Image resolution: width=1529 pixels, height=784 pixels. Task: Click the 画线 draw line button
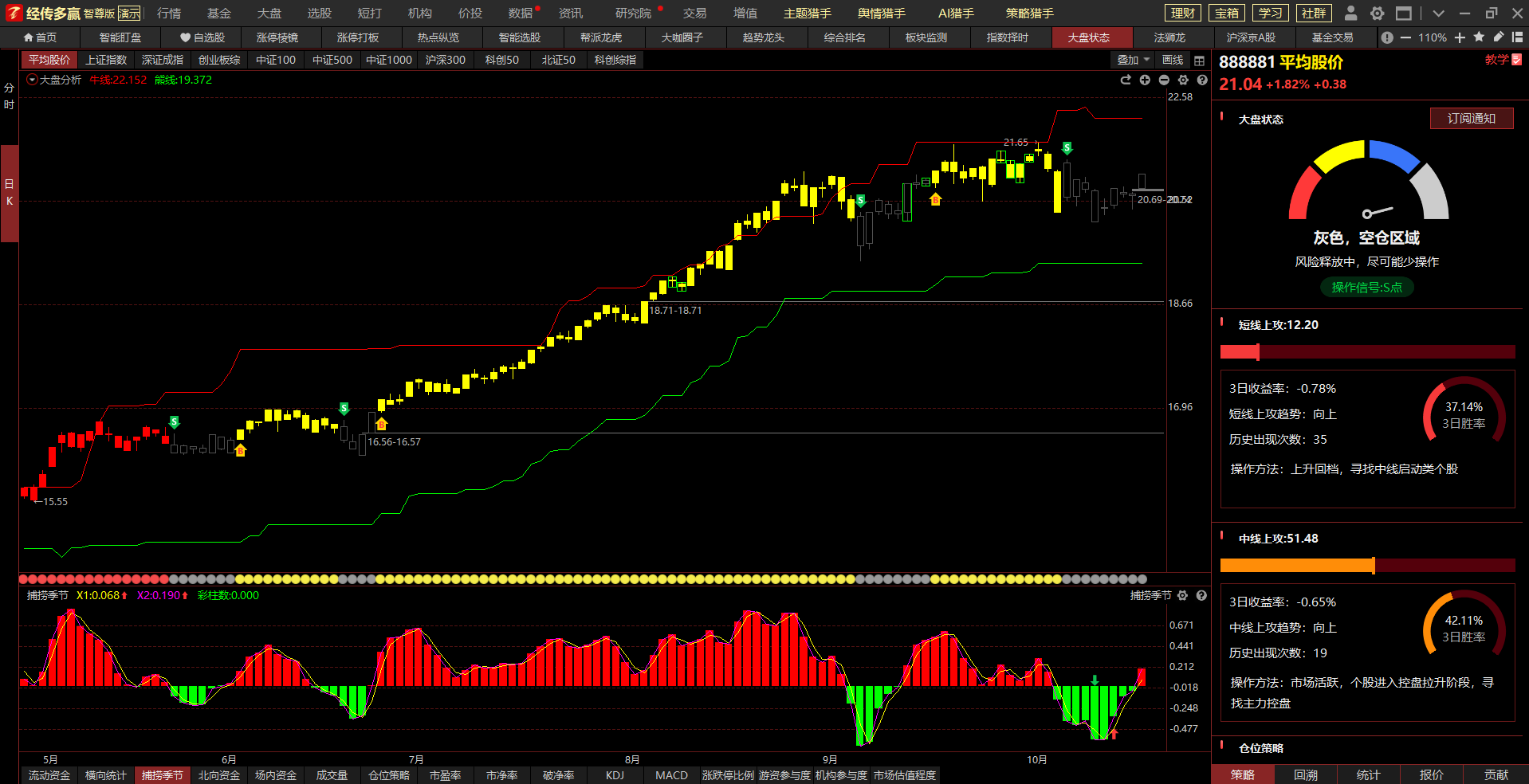pos(1172,61)
